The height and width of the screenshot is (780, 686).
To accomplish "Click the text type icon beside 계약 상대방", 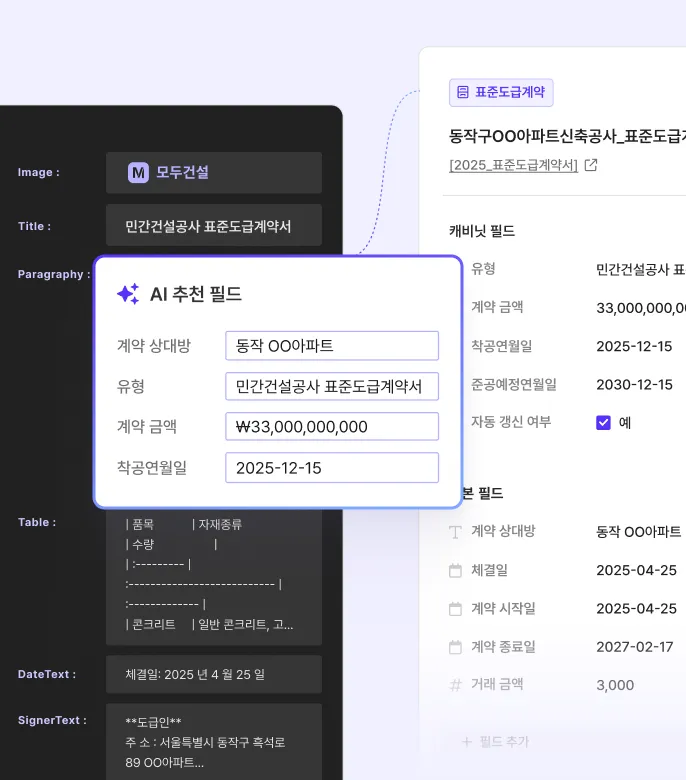I will point(455,532).
